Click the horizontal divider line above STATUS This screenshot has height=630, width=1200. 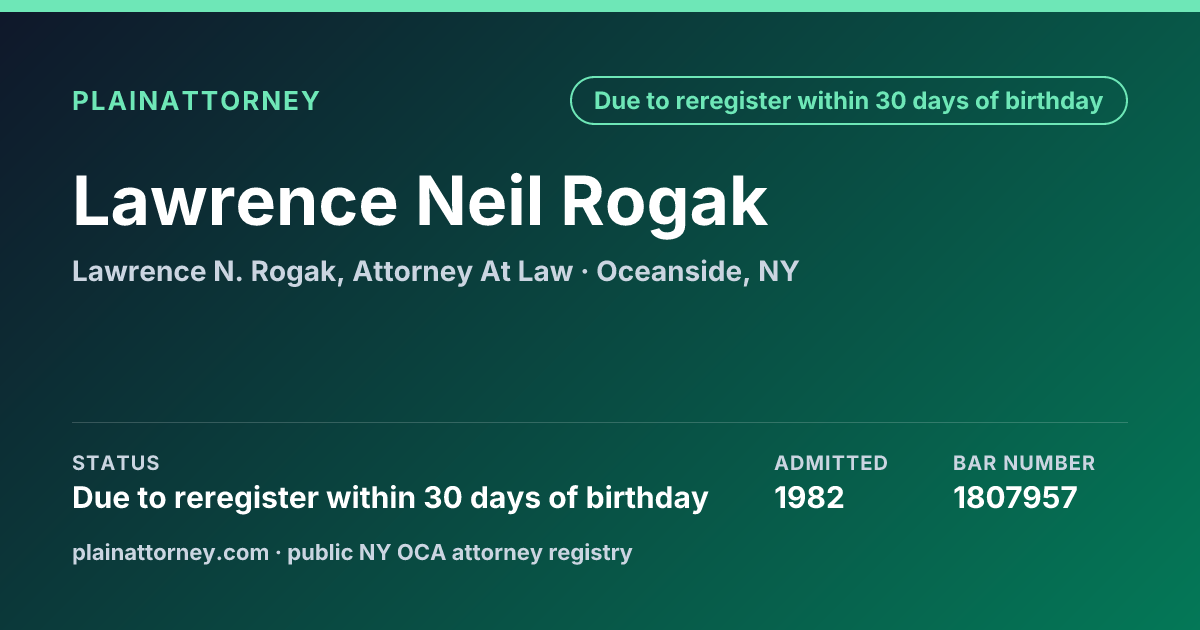pyautogui.click(x=600, y=422)
